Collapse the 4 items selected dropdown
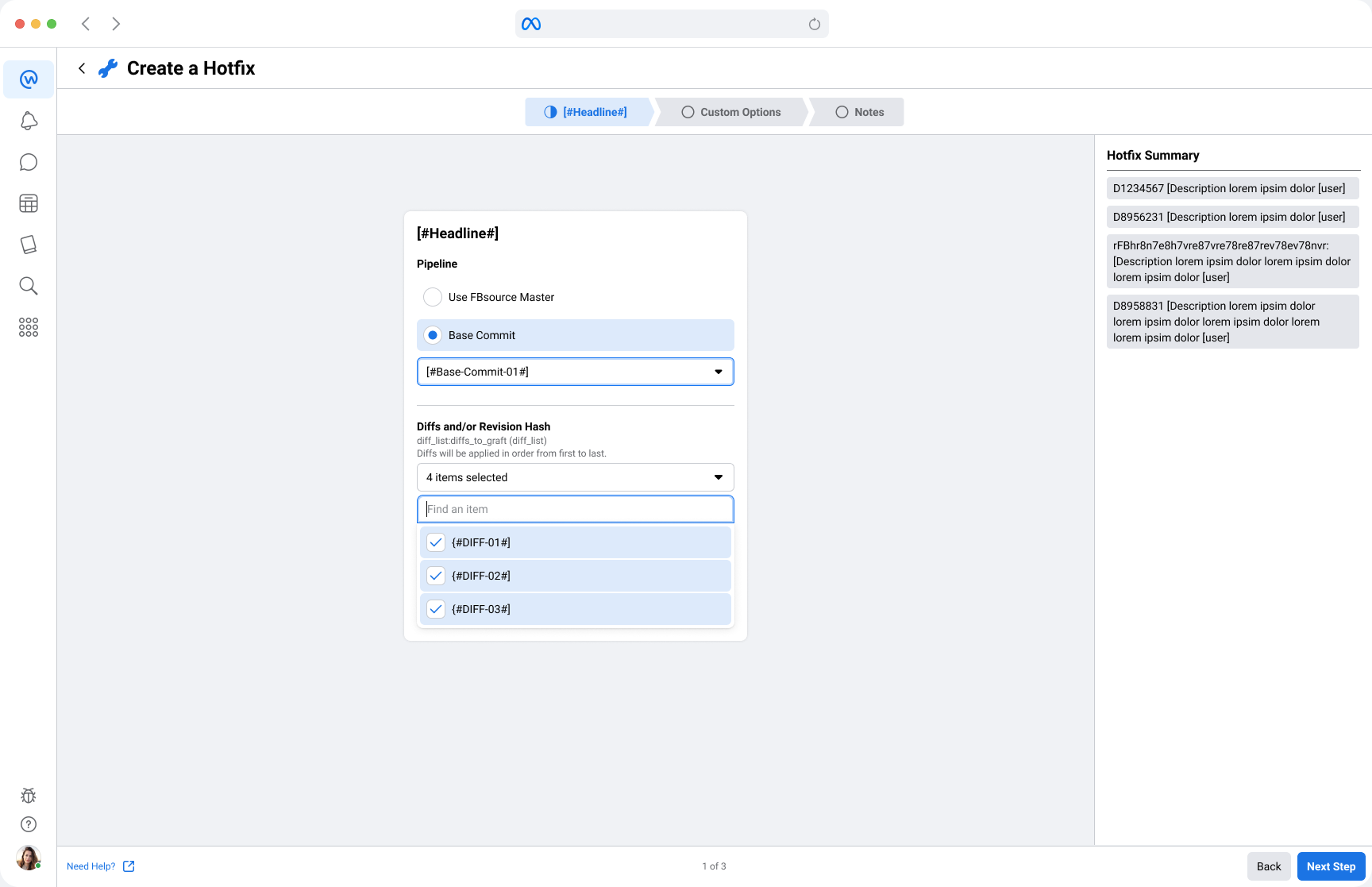This screenshot has height=887, width=1372. click(576, 477)
